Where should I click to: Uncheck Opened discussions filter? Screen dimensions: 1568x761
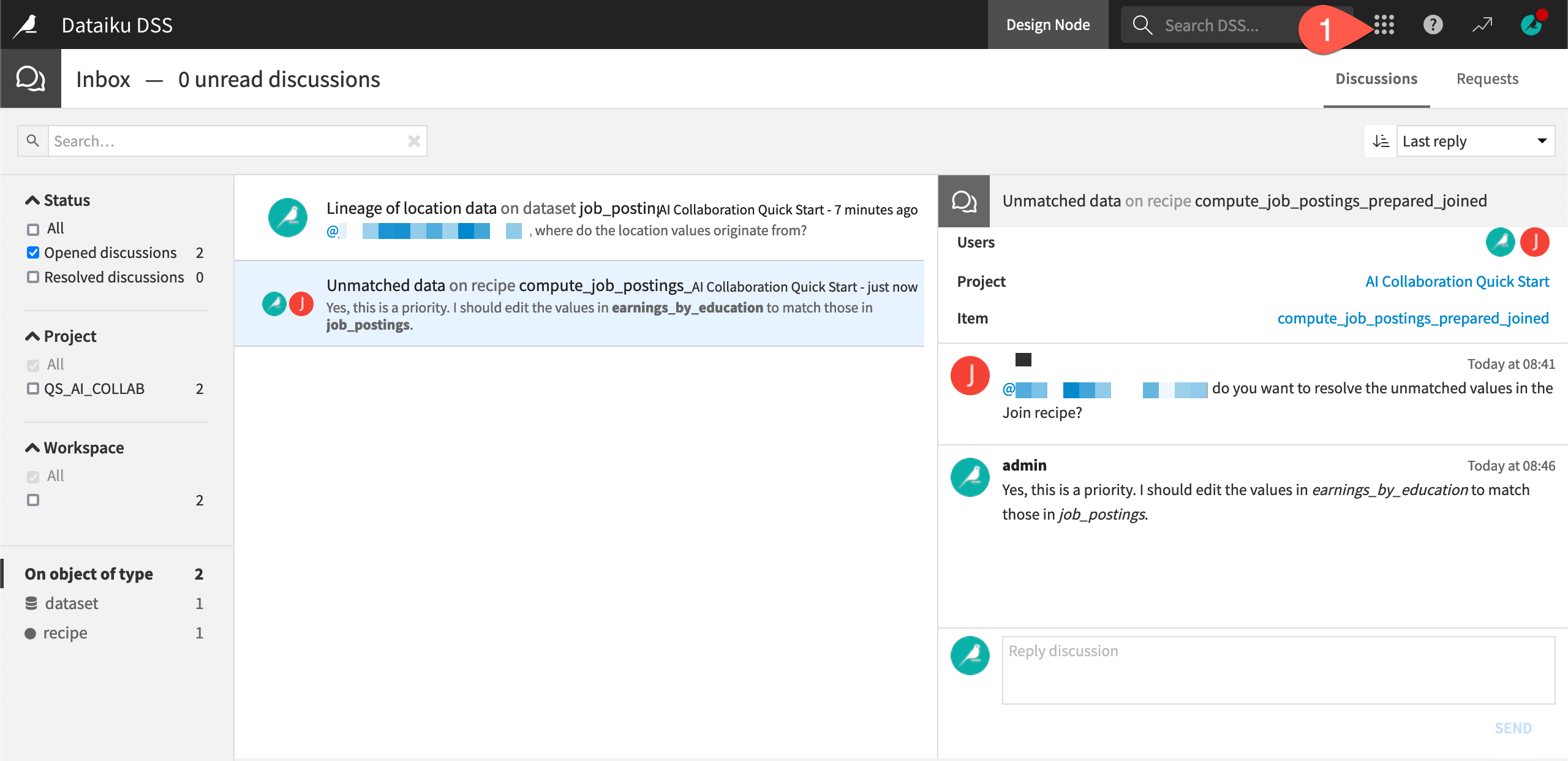[34, 252]
